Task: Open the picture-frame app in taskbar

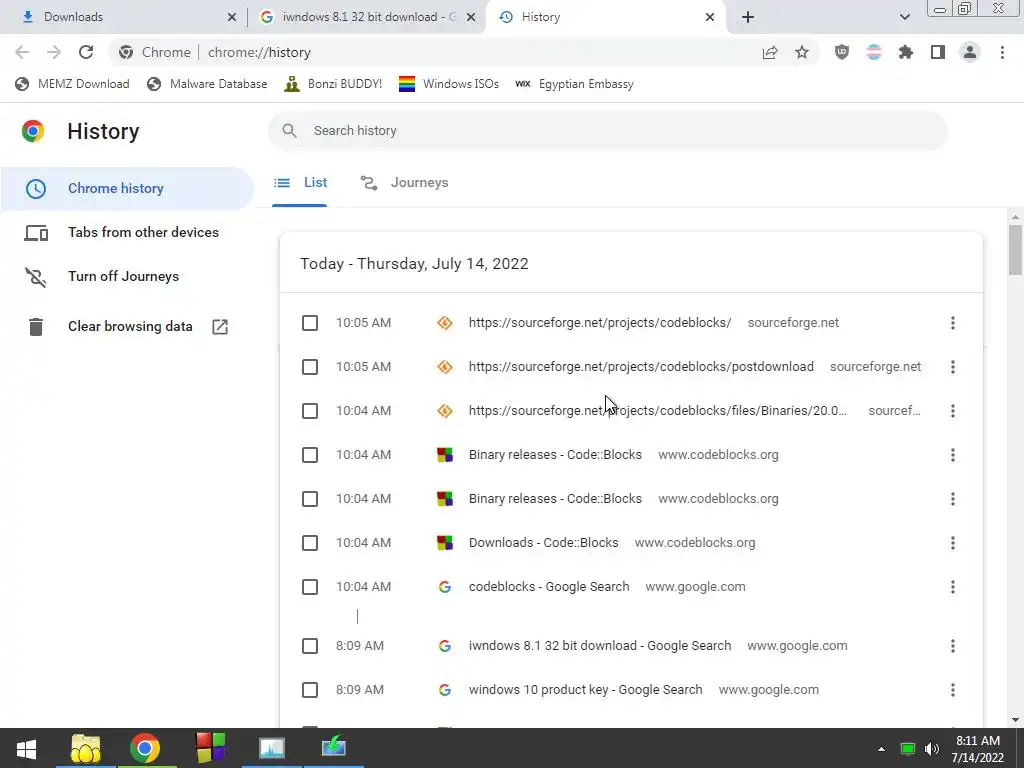Action: pyautogui.click(x=272, y=748)
